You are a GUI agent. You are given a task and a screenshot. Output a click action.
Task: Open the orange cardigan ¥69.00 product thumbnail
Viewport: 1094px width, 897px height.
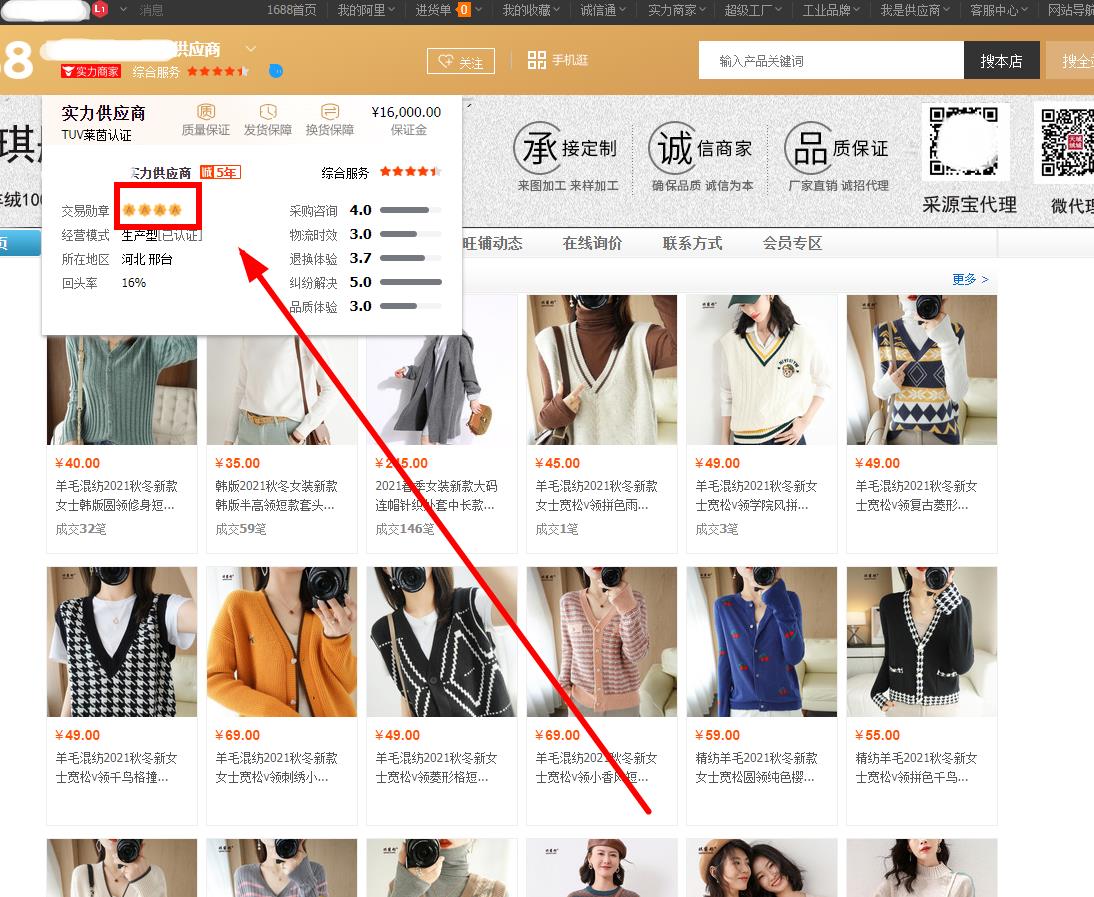coord(281,641)
